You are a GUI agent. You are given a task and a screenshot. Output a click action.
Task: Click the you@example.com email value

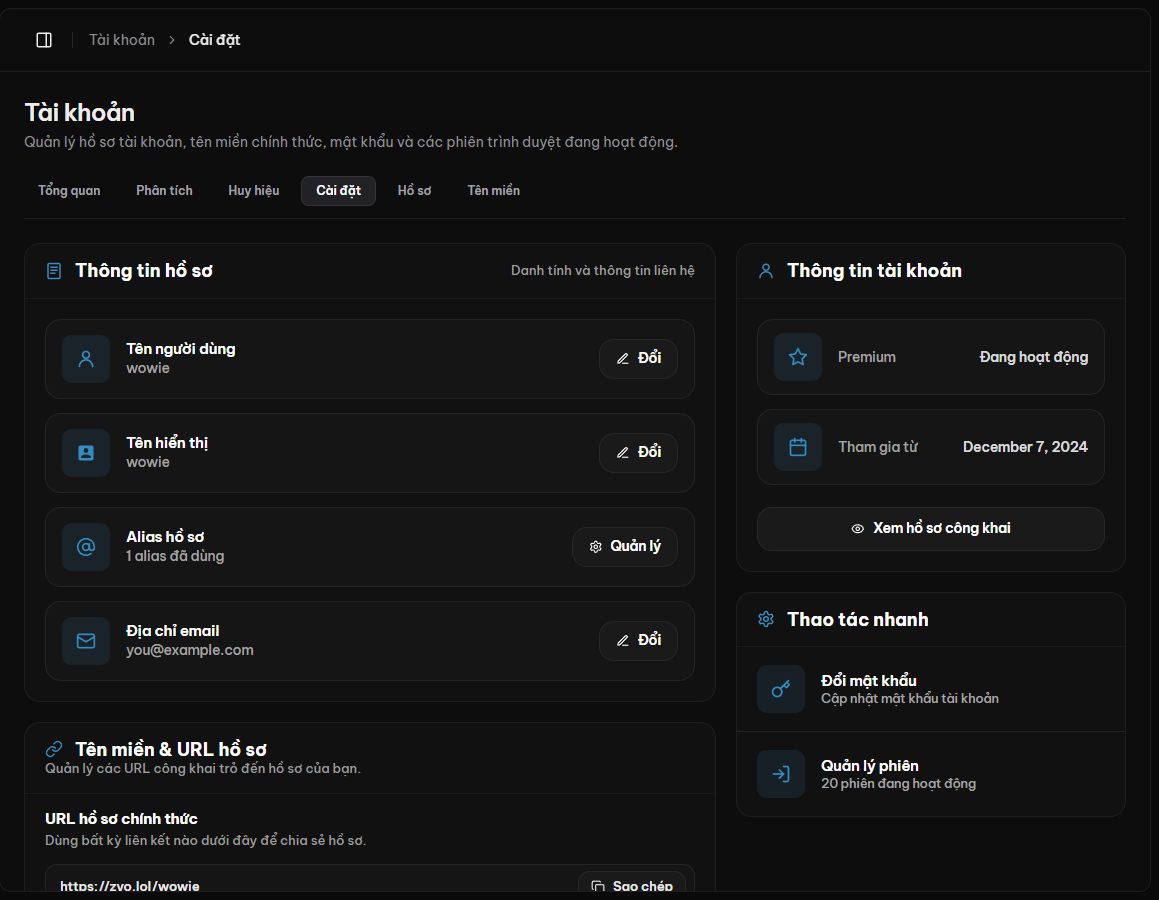pos(190,650)
